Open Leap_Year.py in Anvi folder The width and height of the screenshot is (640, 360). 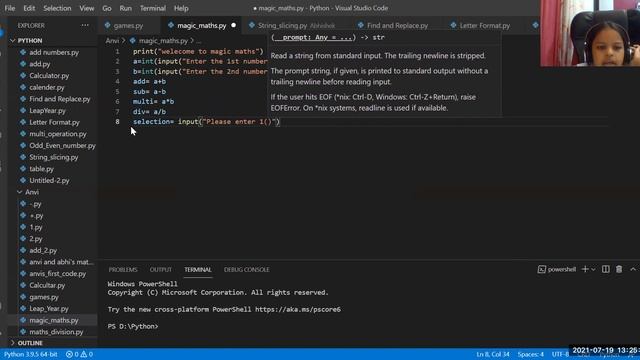[49, 309]
